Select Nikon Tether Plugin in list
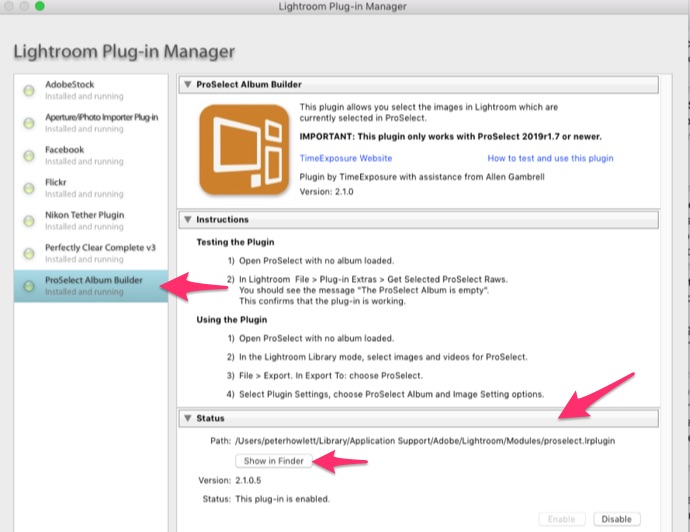The height and width of the screenshot is (532, 690). coord(91,220)
